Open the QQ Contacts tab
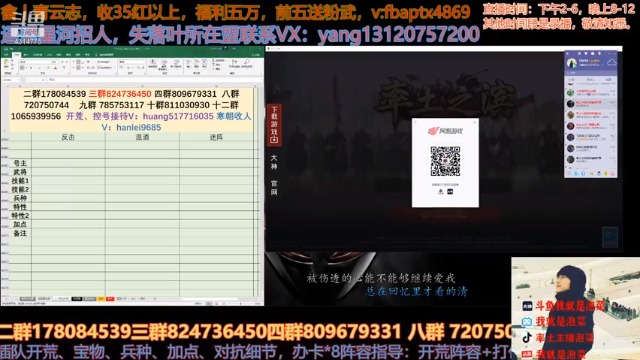This screenshot has width=640, height=360. 591,80
